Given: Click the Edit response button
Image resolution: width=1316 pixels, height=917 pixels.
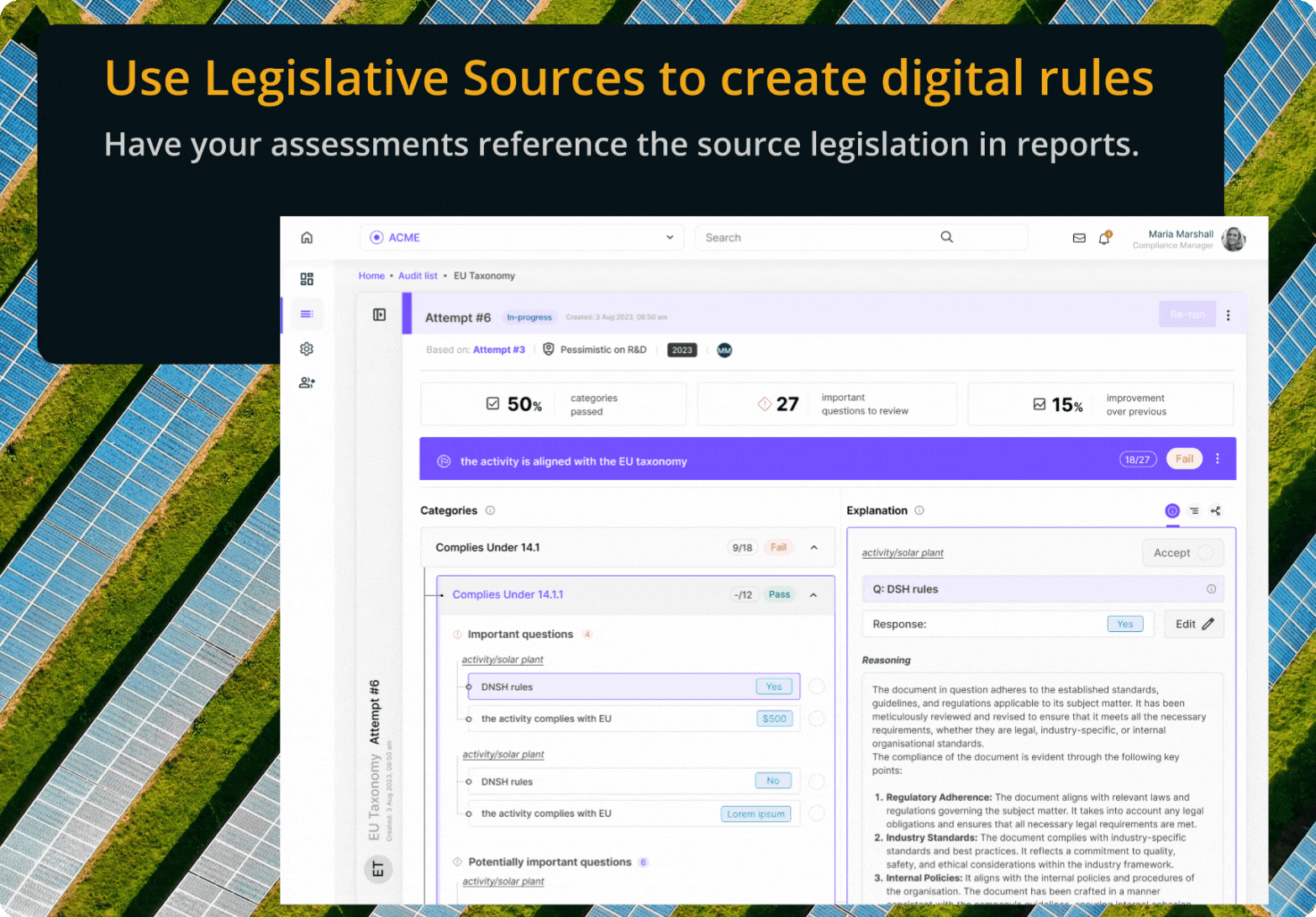Looking at the screenshot, I should [1194, 625].
